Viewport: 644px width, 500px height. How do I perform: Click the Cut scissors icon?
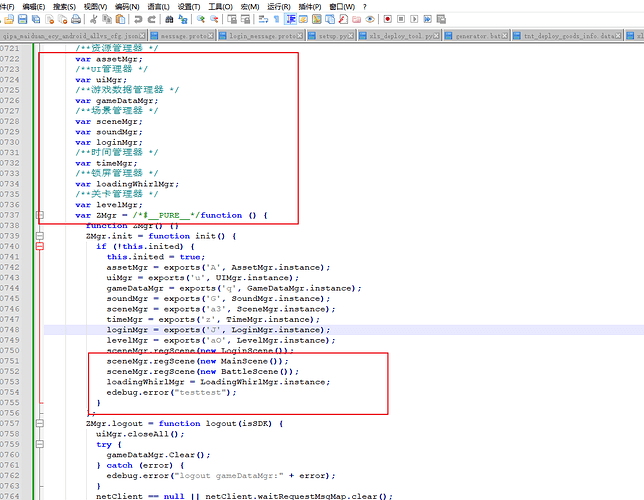(93, 19)
